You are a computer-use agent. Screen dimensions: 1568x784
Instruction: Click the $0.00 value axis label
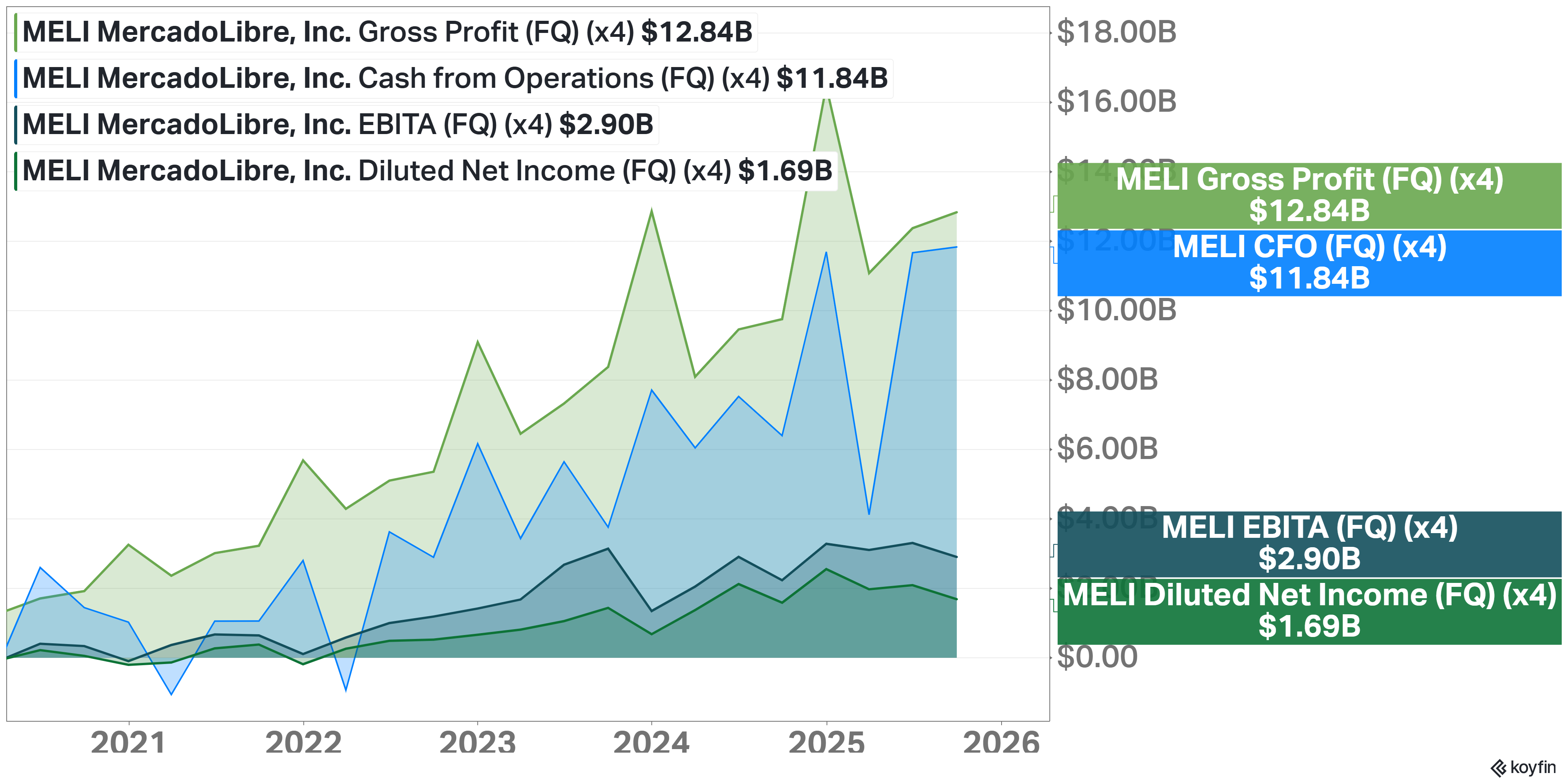[x=1098, y=657]
